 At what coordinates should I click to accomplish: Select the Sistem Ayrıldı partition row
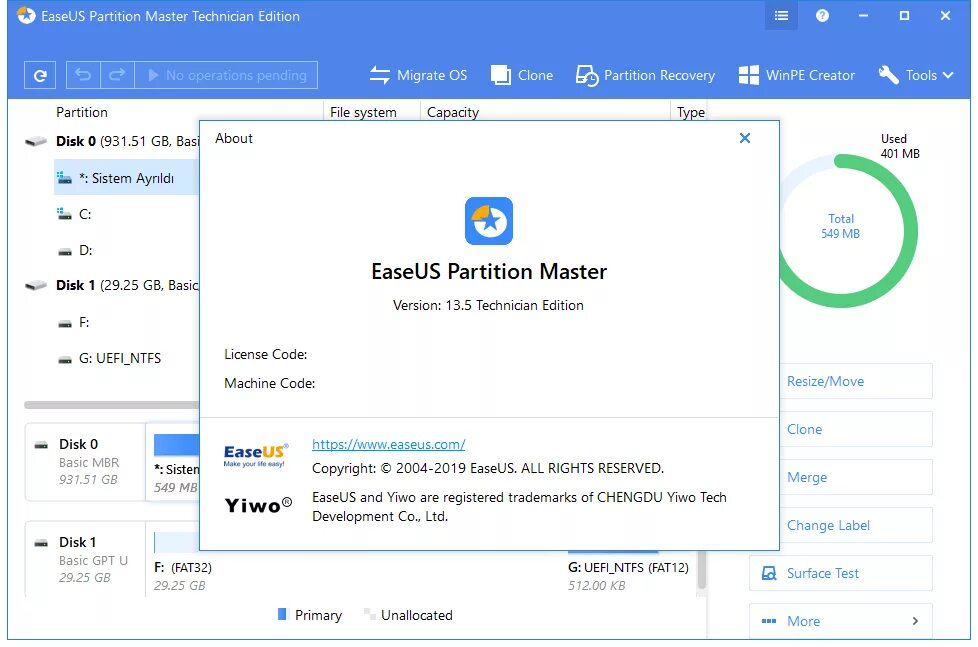point(126,178)
